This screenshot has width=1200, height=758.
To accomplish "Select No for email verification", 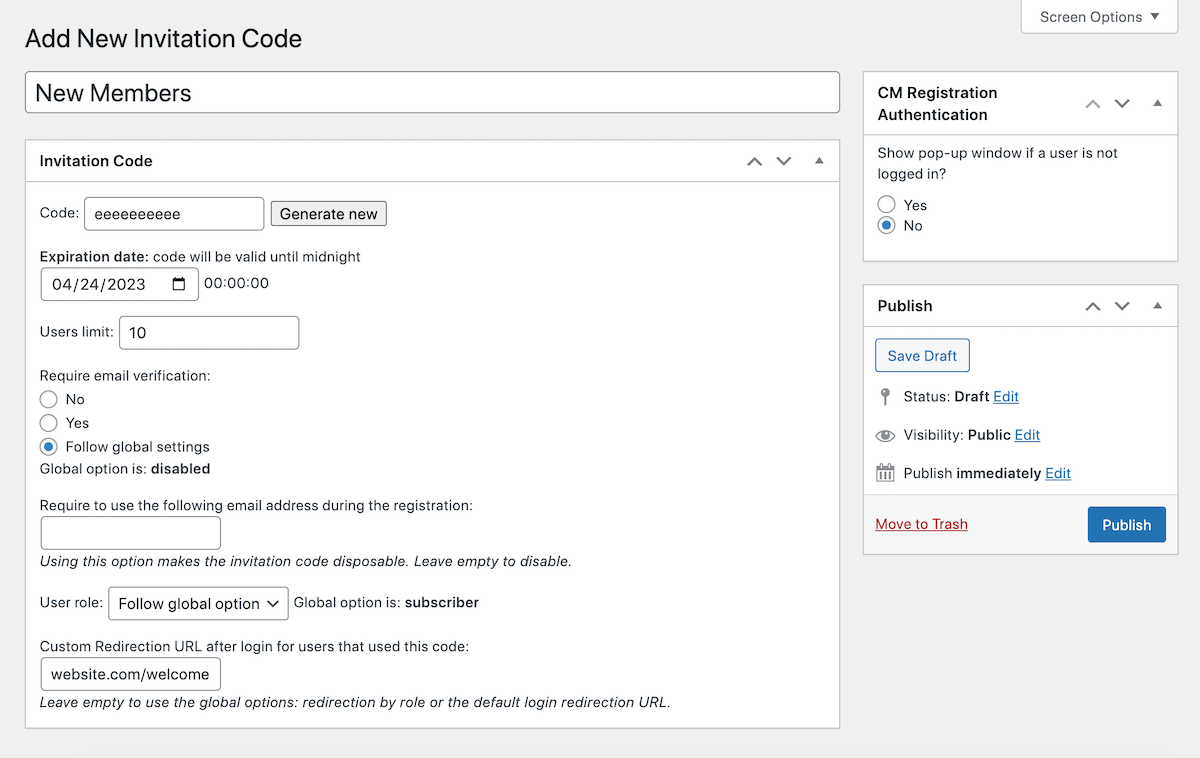I will tap(48, 399).
